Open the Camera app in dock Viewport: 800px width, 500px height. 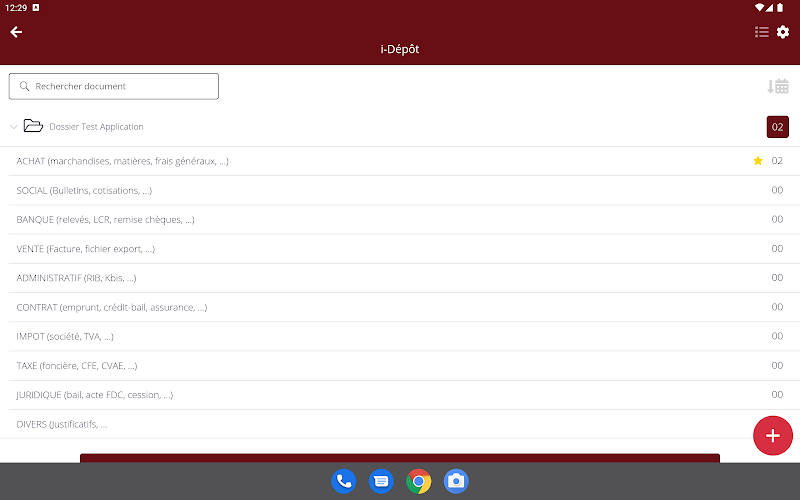456,481
